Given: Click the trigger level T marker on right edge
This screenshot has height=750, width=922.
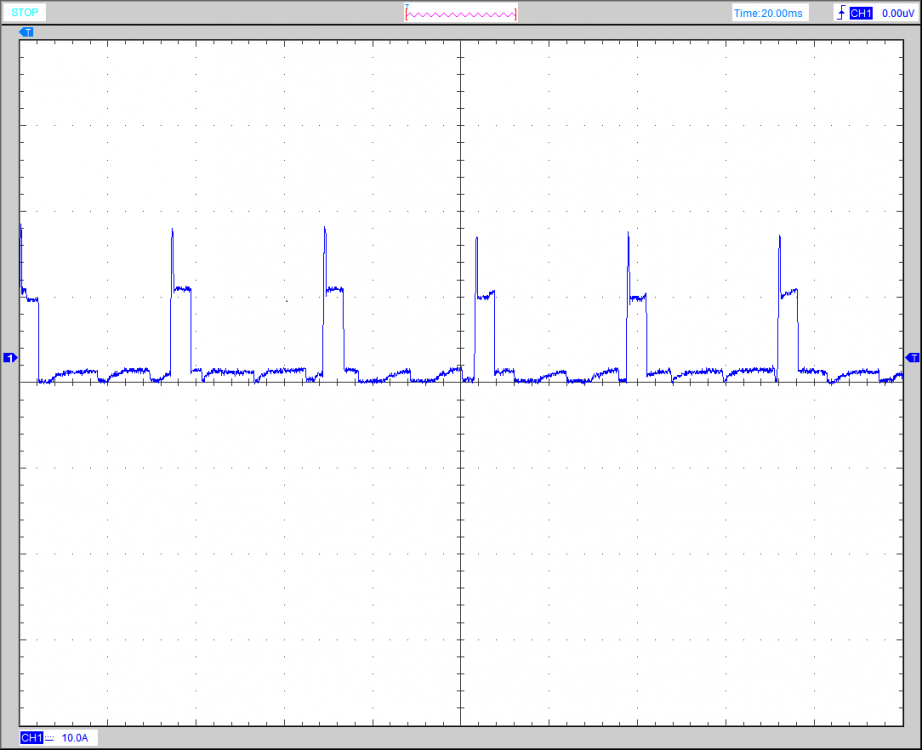Looking at the screenshot, I should pos(912,357).
